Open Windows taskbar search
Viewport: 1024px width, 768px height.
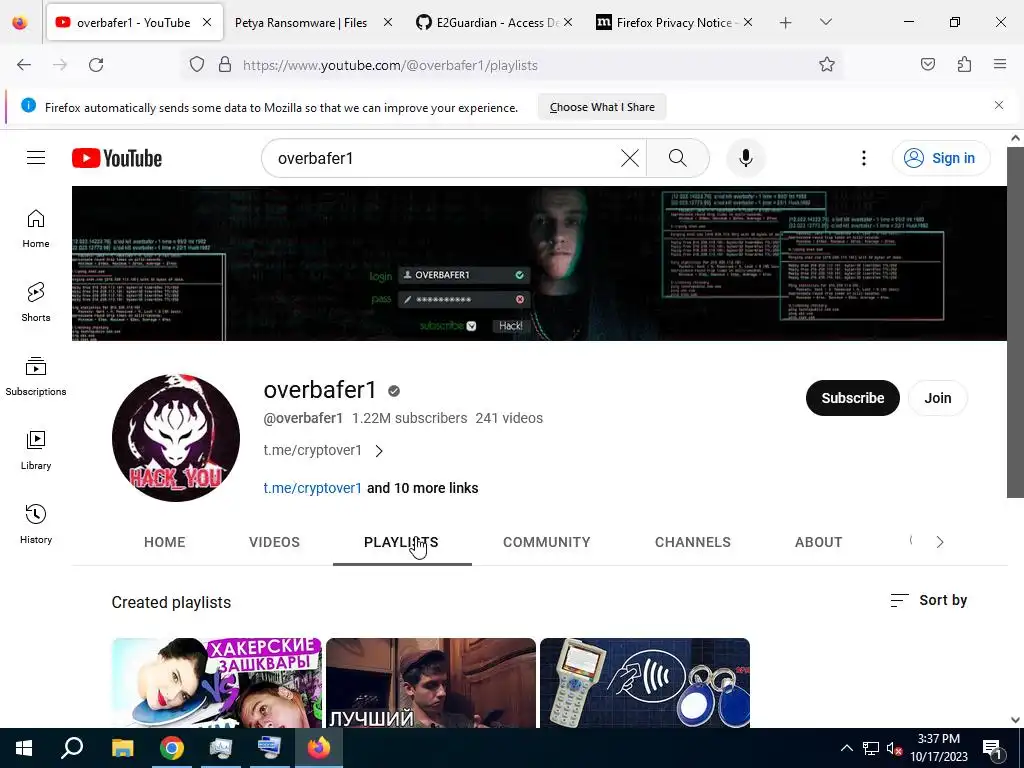(72, 748)
